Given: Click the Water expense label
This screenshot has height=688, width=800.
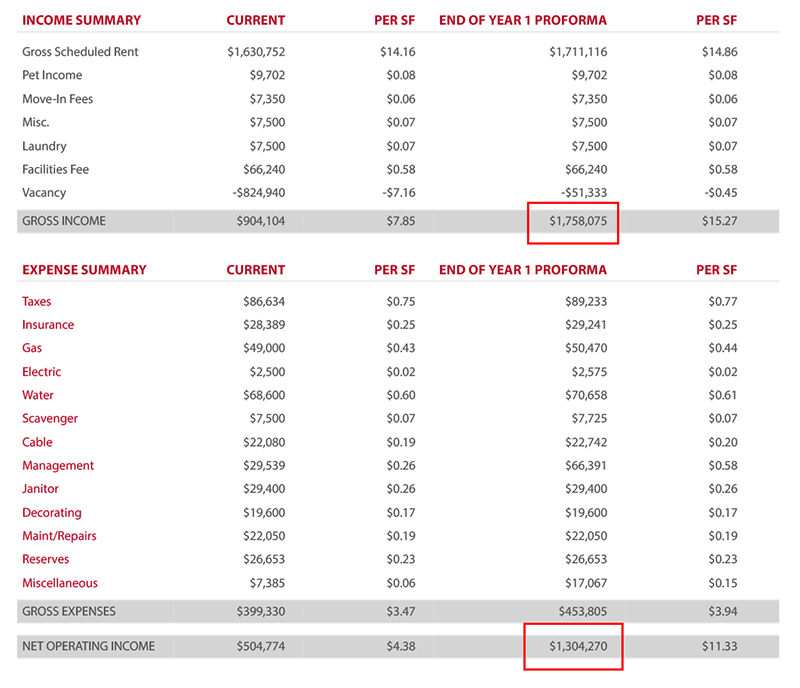Looking at the screenshot, I should coord(38,395).
